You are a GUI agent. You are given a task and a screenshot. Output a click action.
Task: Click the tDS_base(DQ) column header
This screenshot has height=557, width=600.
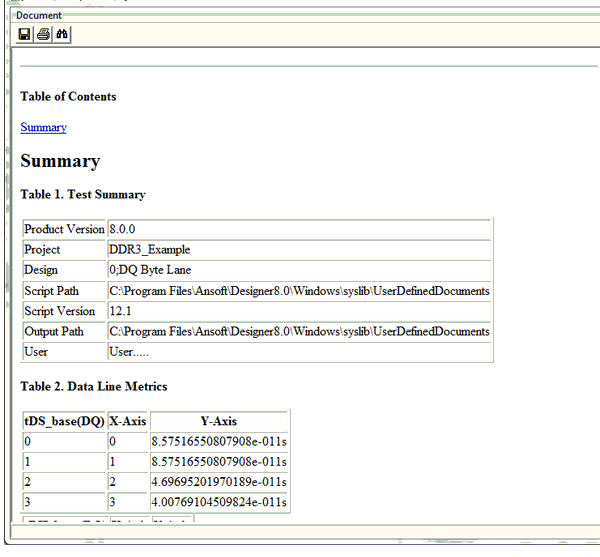click(63, 421)
